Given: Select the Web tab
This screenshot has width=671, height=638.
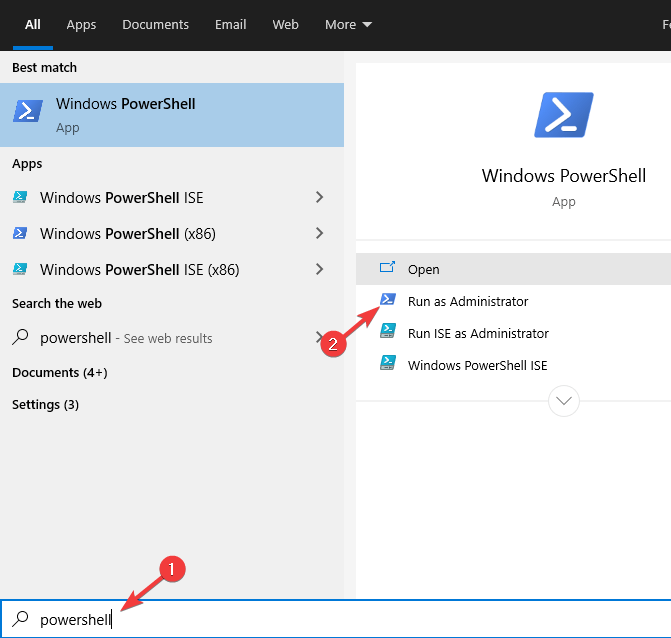Looking at the screenshot, I should pyautogui.click(x=285, y=24).
